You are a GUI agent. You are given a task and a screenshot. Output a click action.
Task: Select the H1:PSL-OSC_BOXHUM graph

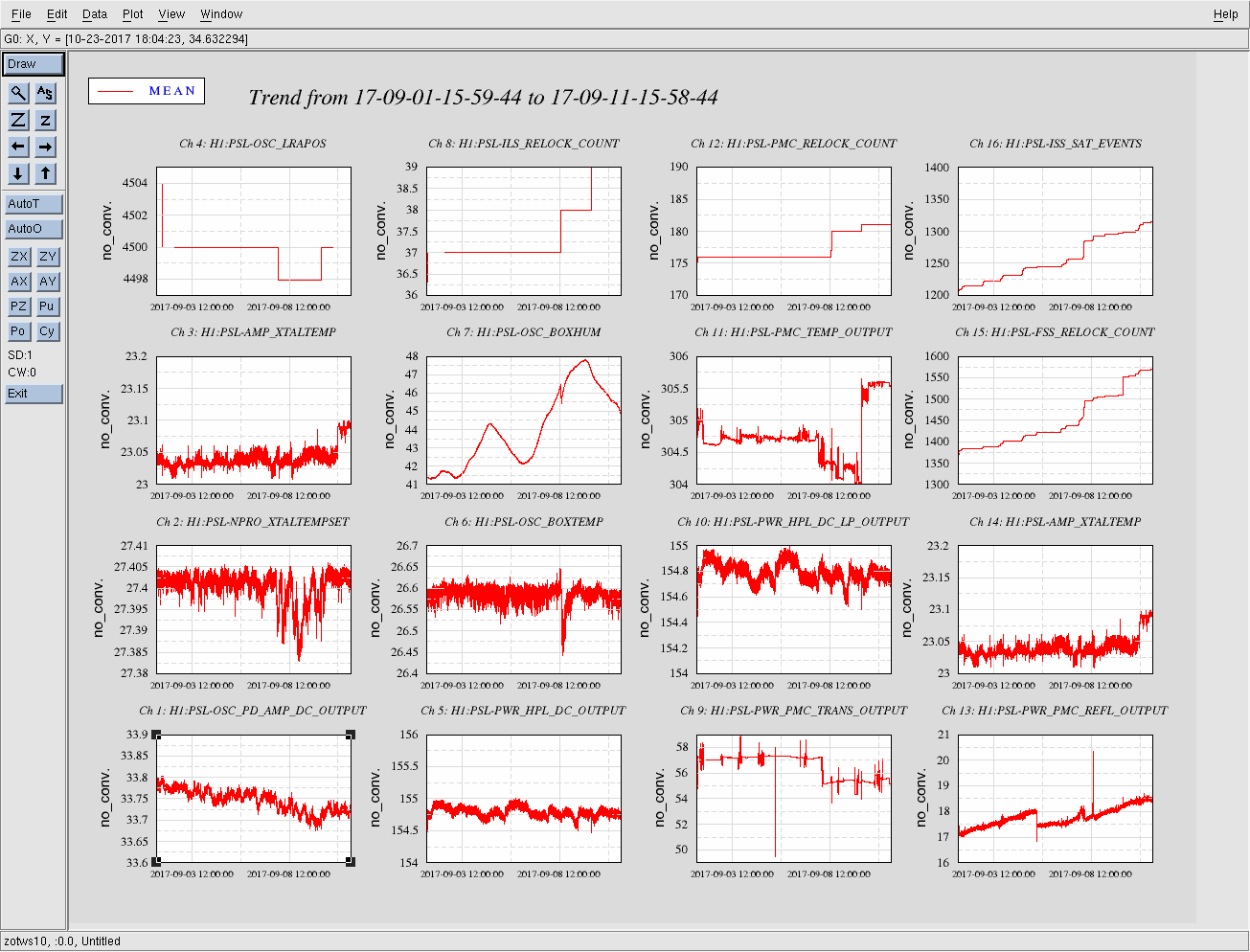[523, 420]
